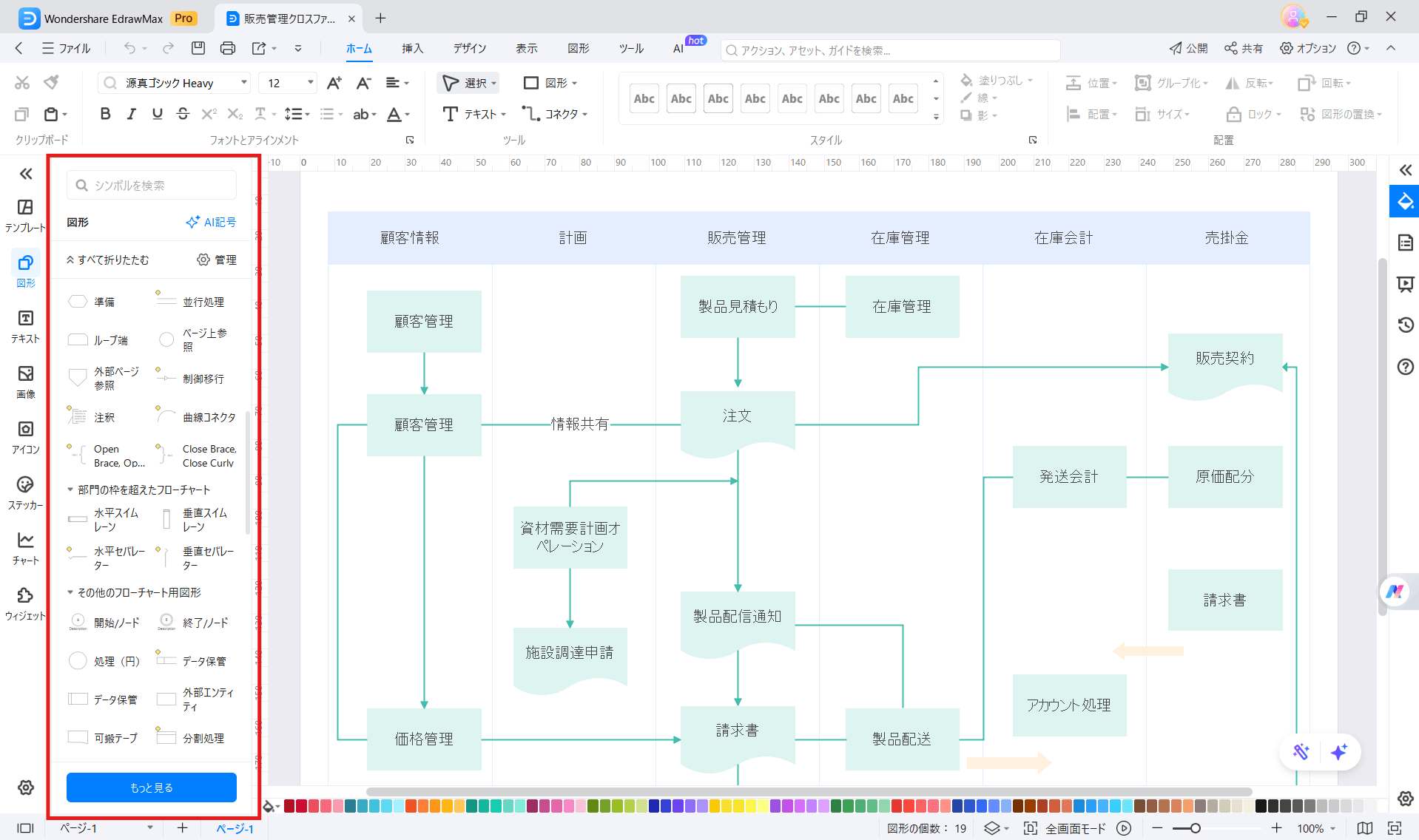The image size is (1419, 840).
Task: Click the グループ化 (group) icon
Action: point(1142,83)
